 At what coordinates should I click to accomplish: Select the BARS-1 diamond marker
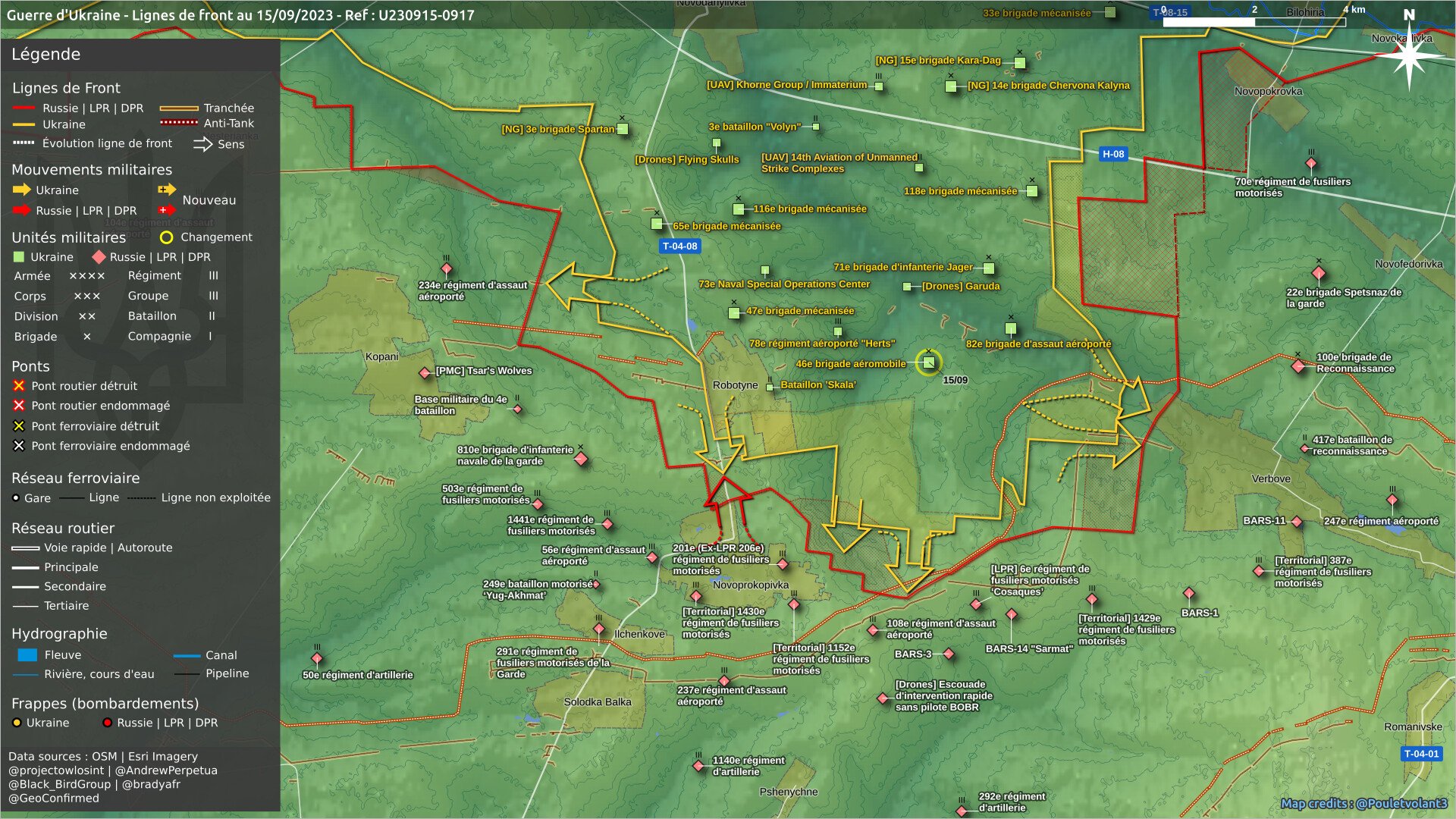1189,593
